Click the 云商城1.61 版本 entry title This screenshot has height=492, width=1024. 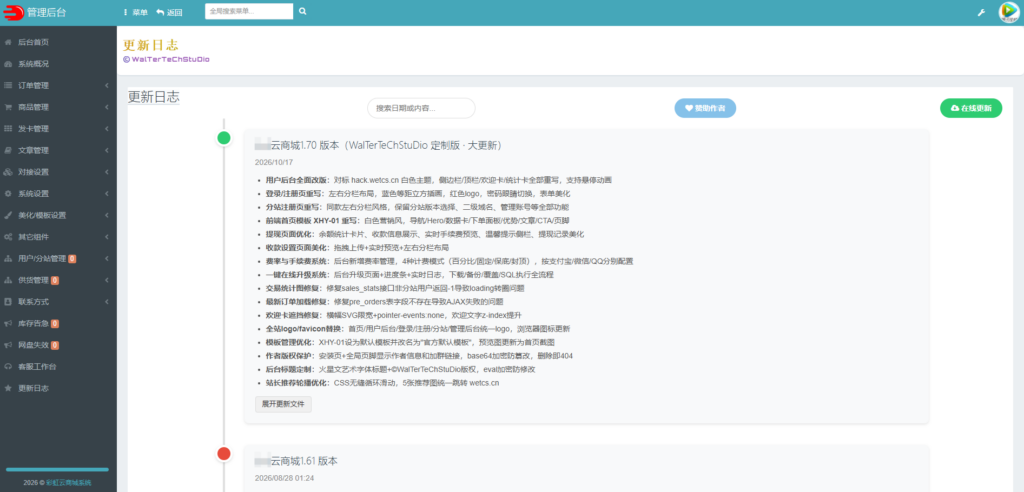296,461
